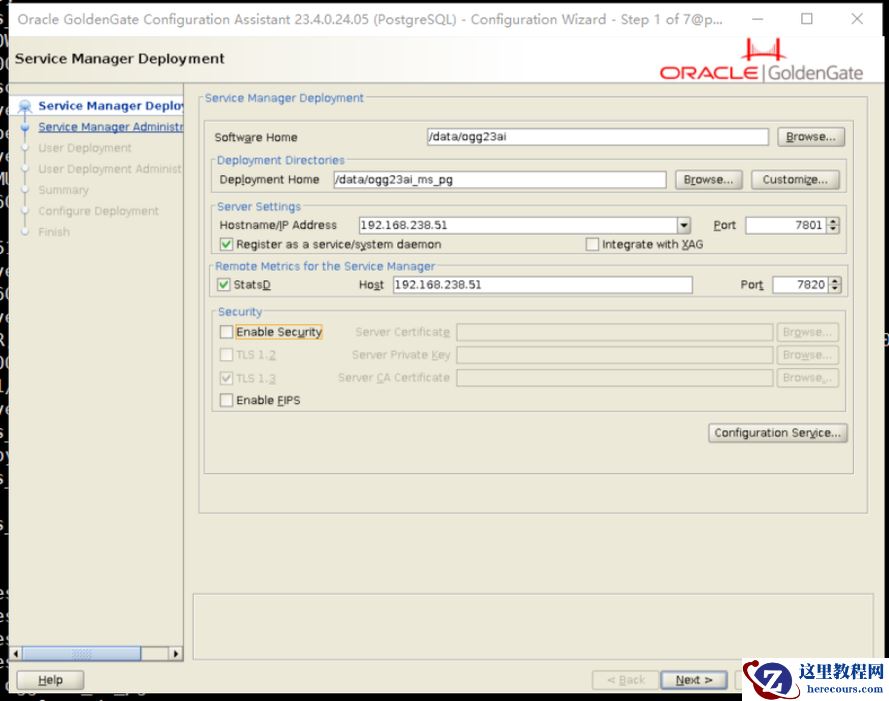Click scrollbar right arrow in steps panel

[x=175, y=653]
